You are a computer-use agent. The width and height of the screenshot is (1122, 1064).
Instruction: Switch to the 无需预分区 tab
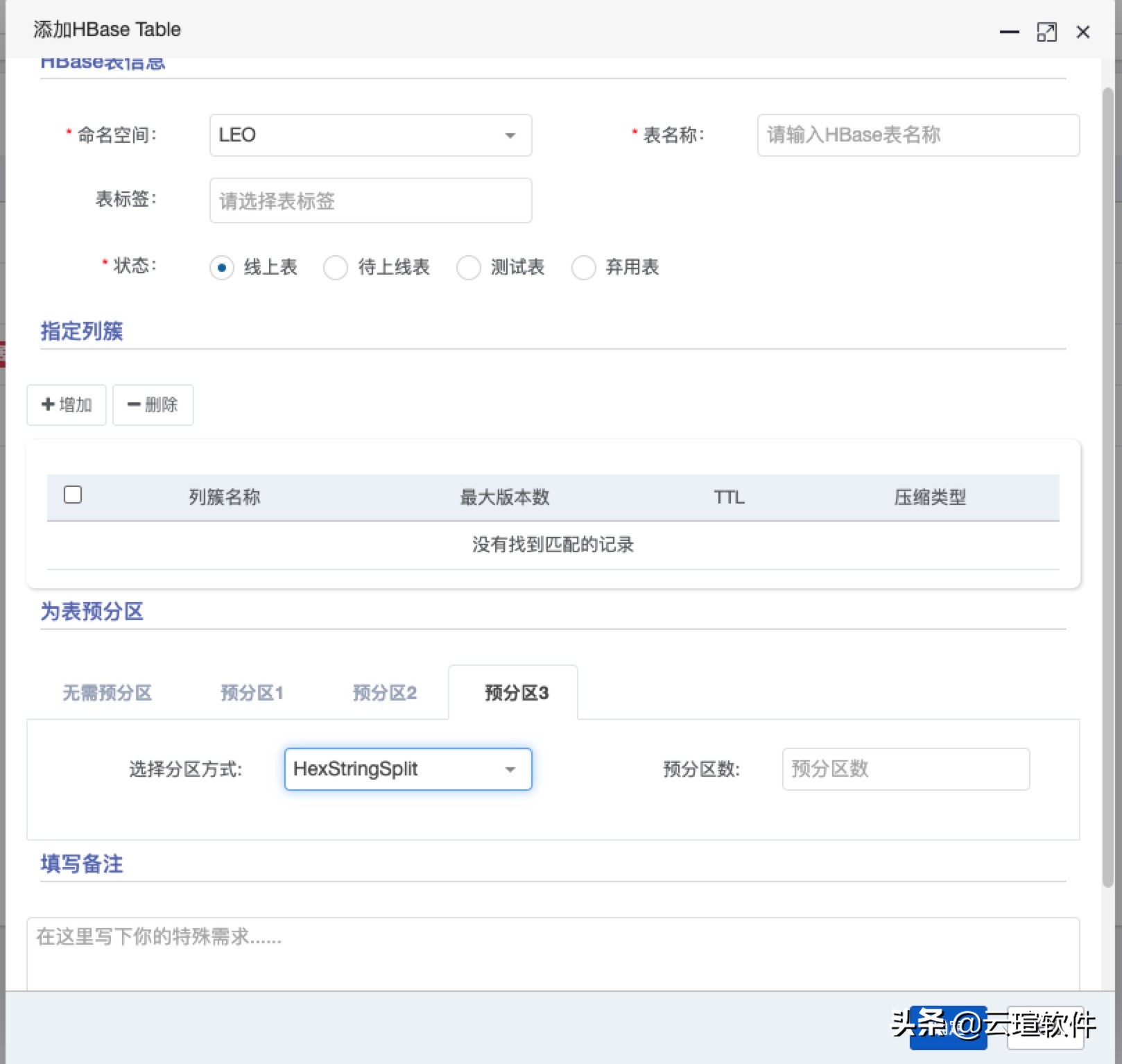click(107, 692)
